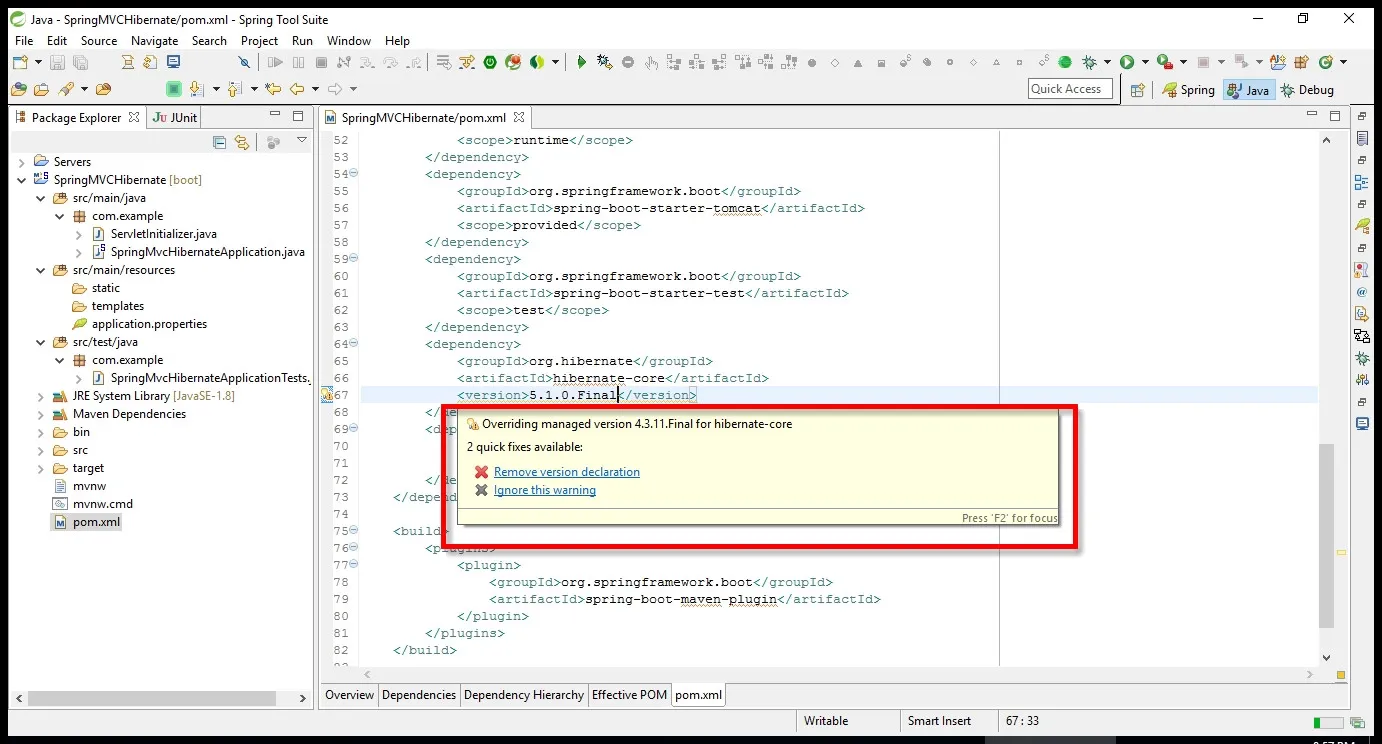Click the Collapse All icon in Package Explorer
The width and height of the screenshot is (1382, 744).
[220, 143]
